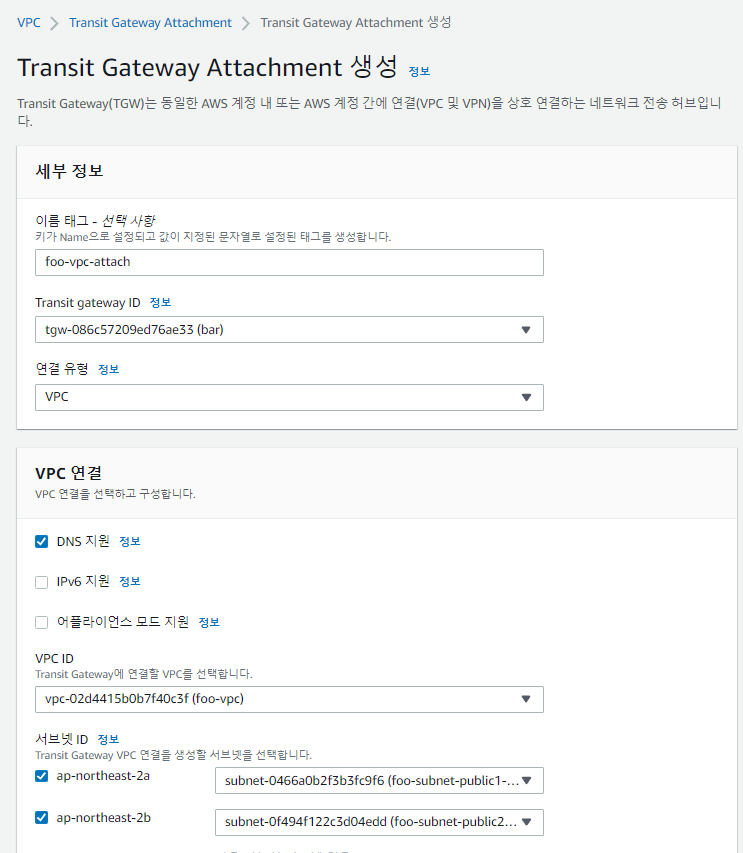Open 정보 link beside Transit gateway ID
The width and height of the screenshot is (743, 853).
coord(161,302)
